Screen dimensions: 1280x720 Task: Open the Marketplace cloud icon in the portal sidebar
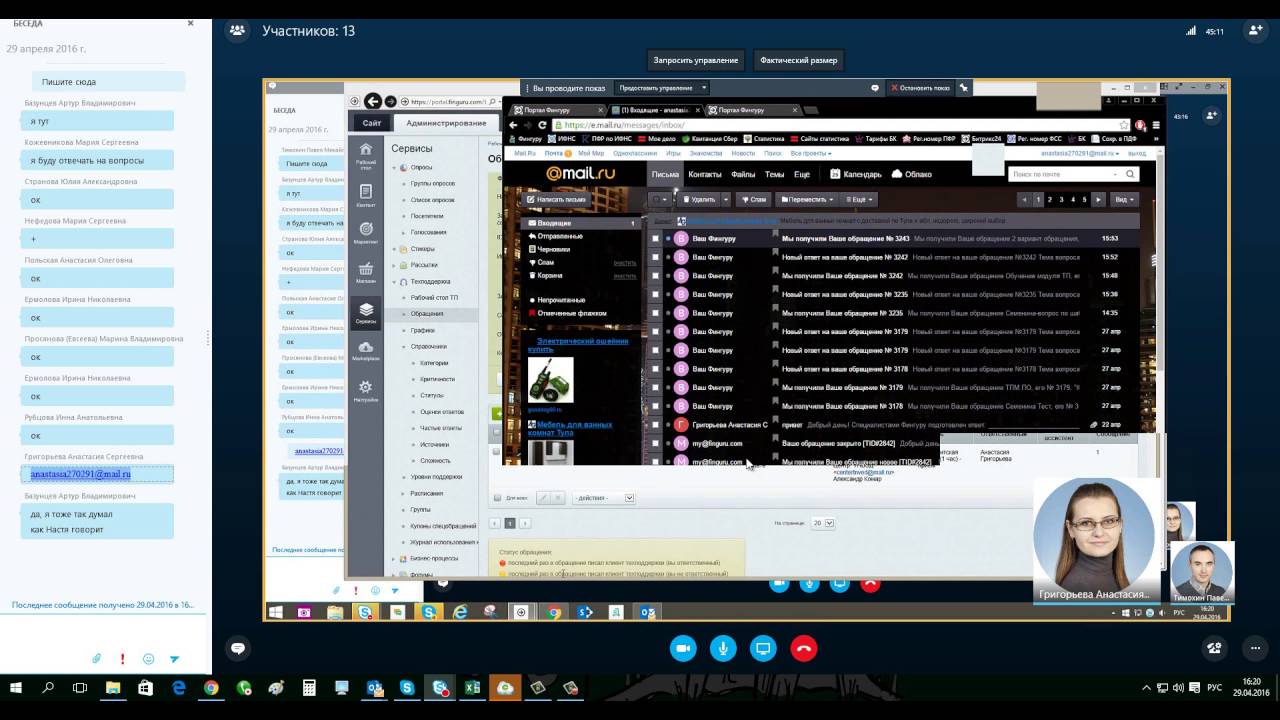(366, 350)
